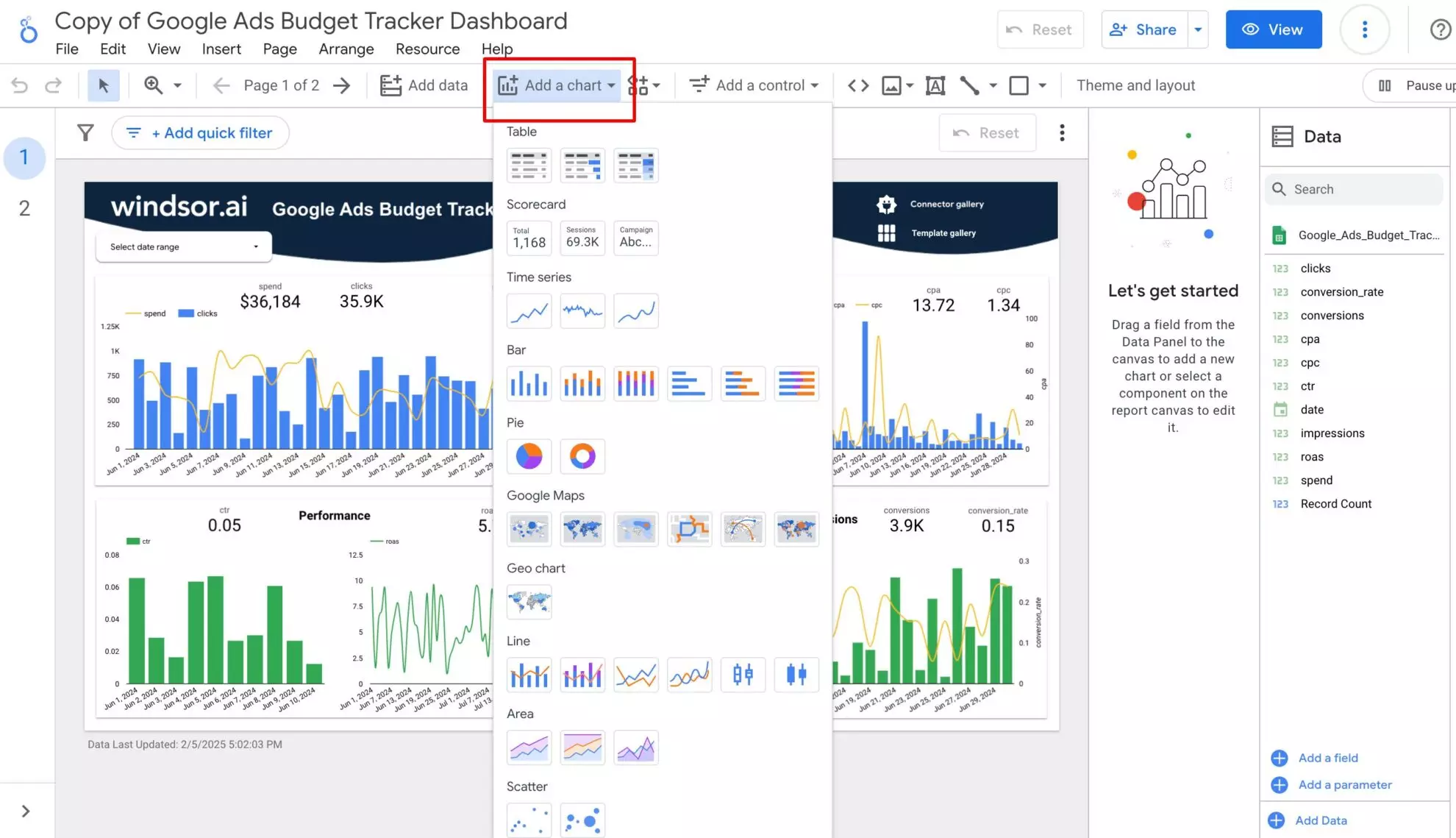Click Add quick filter

coord(200,133)
